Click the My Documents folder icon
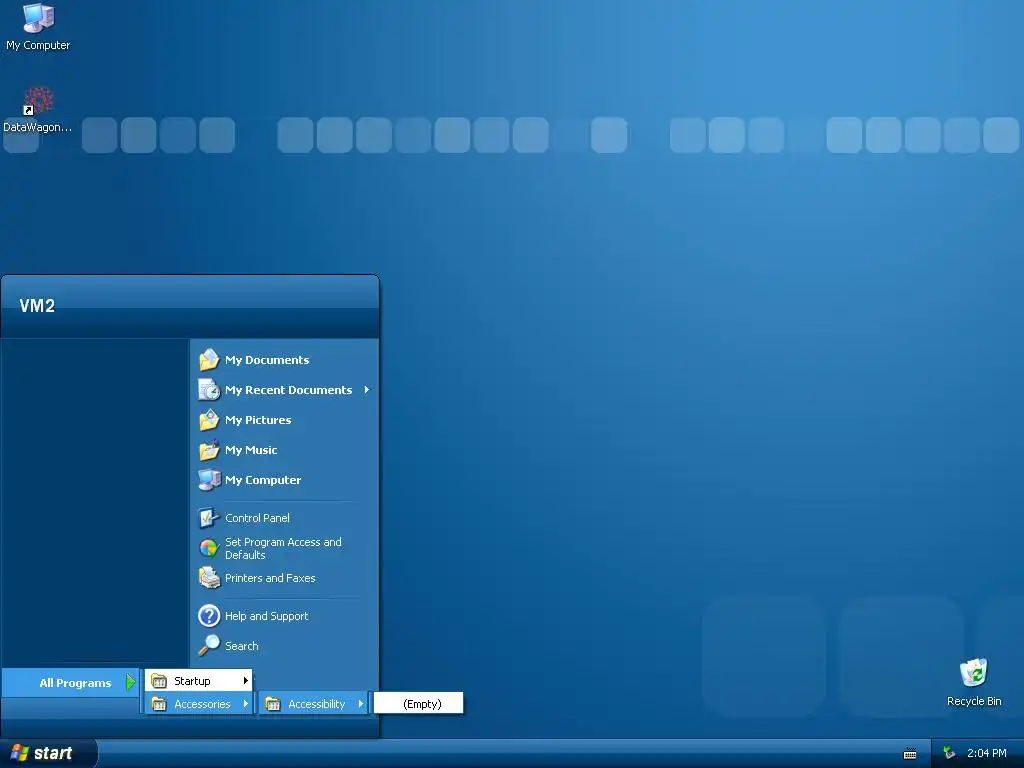This screenshot has width=1024, height=768. tap(209, 360)
